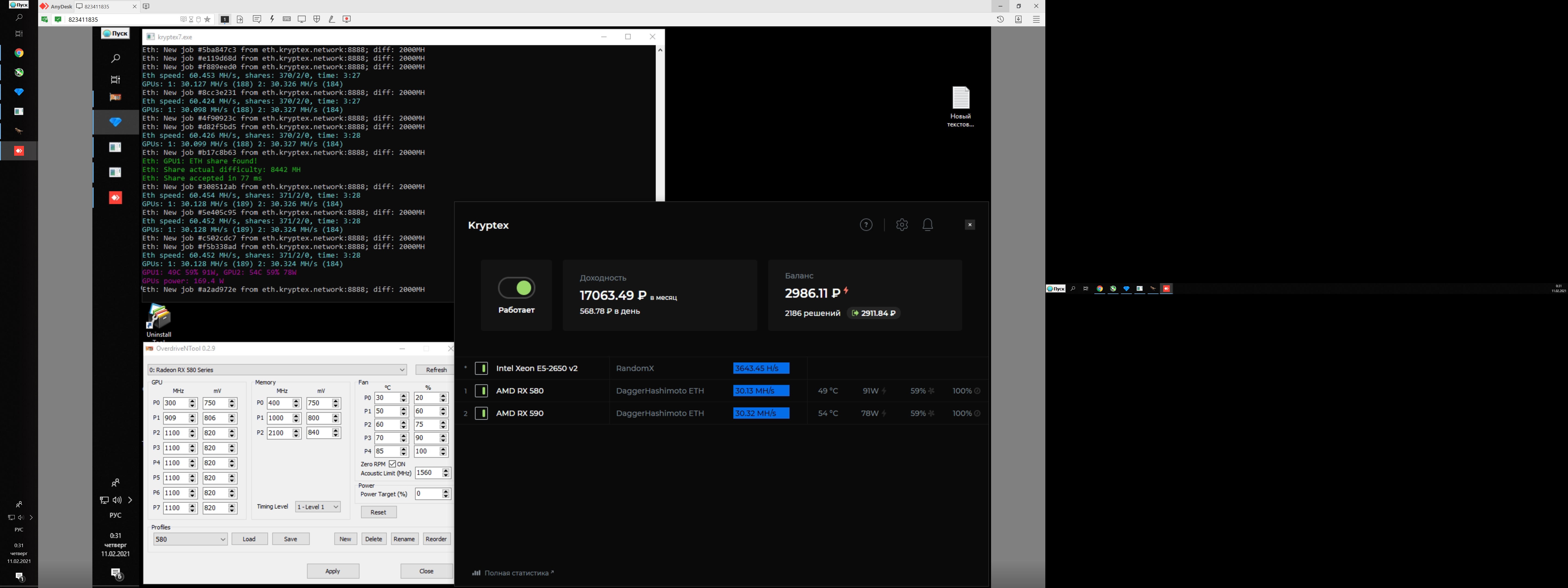This screenshot has width=1568, height=588.
Task: Adjust Fan P4 percent 100 spinner
Action: pyautogui.click(x=443, y=452)
